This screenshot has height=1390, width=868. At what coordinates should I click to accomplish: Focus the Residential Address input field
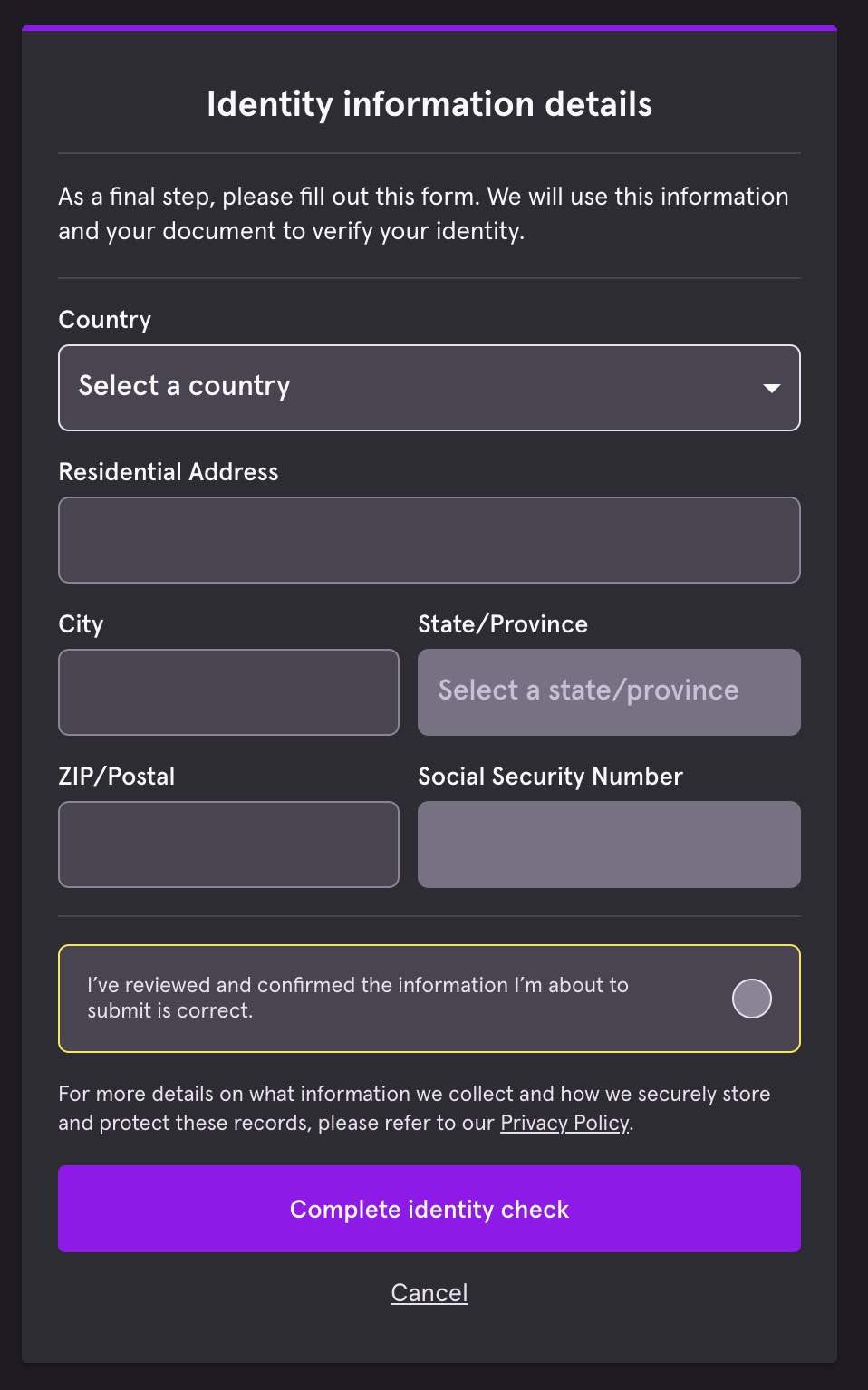tap(429, 540)
